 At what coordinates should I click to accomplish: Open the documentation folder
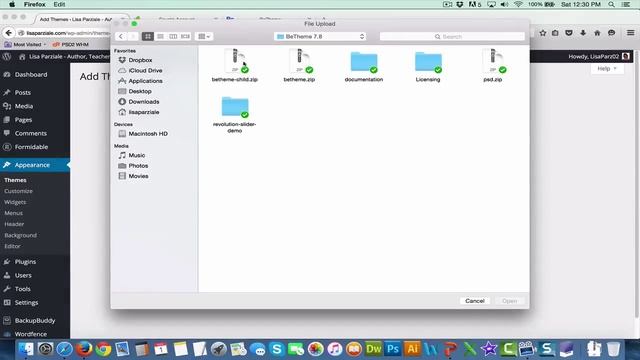pos(364,65)
